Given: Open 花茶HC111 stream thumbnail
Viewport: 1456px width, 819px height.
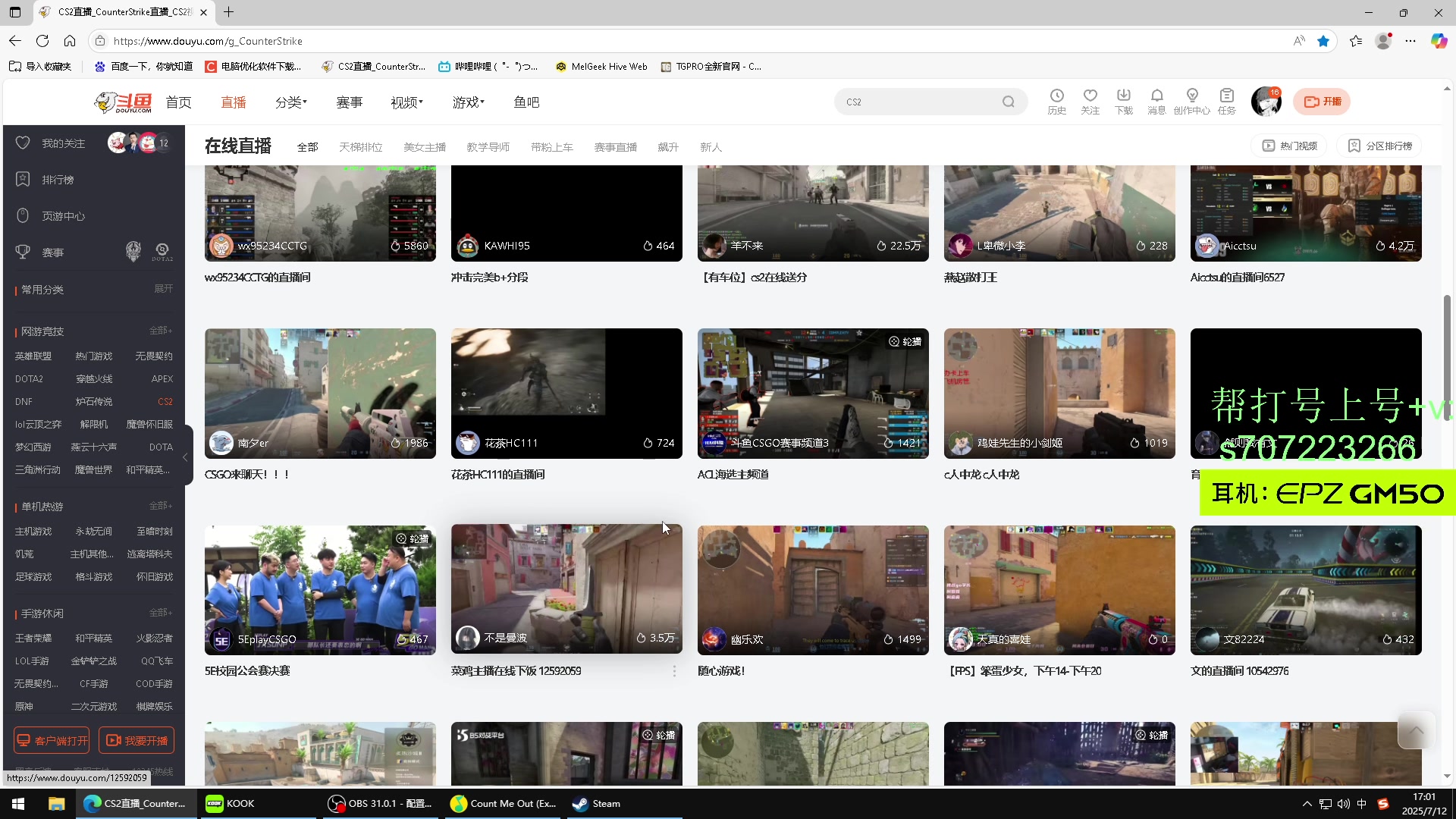Looking at the screenshot, I should pos(566,394).
